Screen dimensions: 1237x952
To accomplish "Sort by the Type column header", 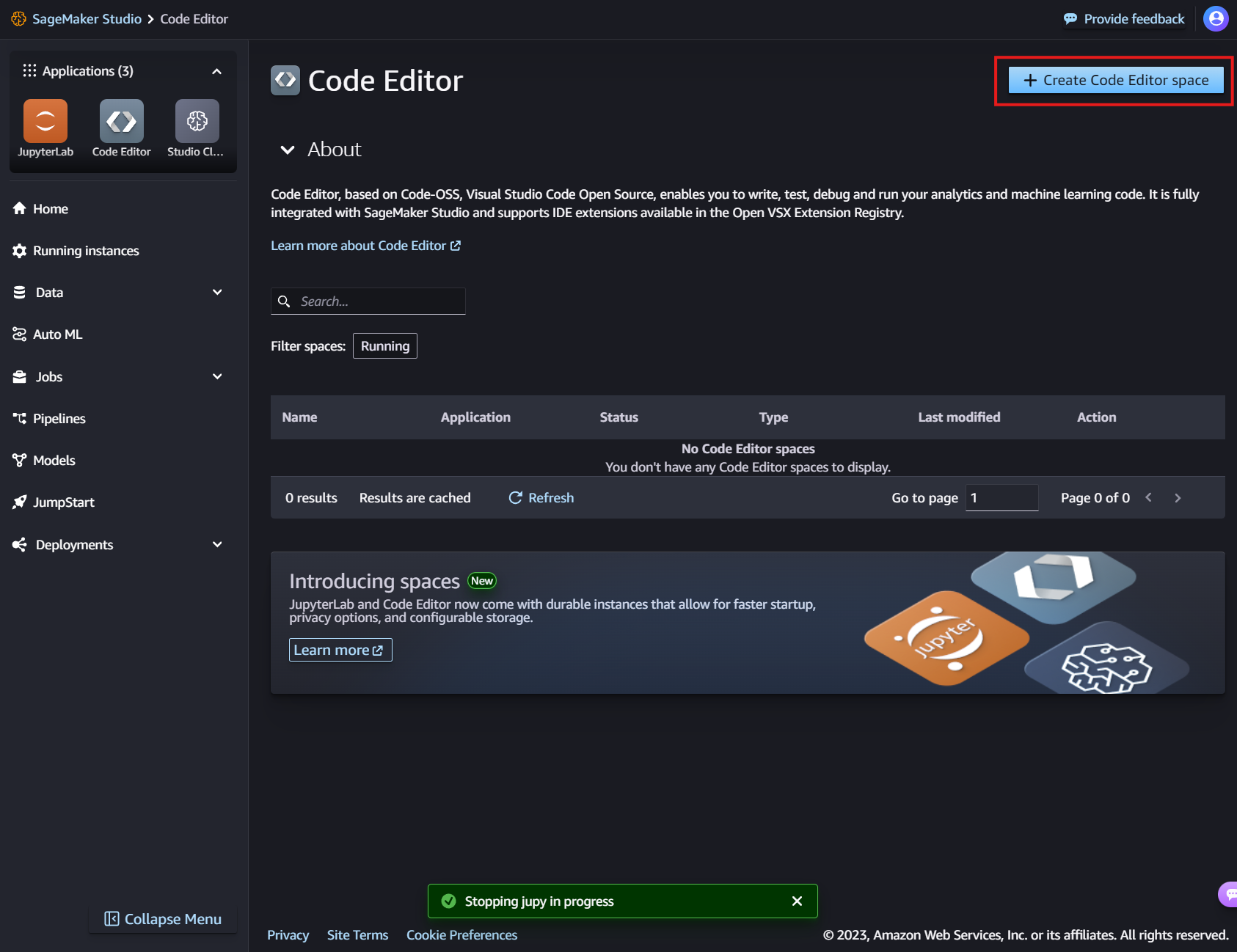I will tap(773, 417).
